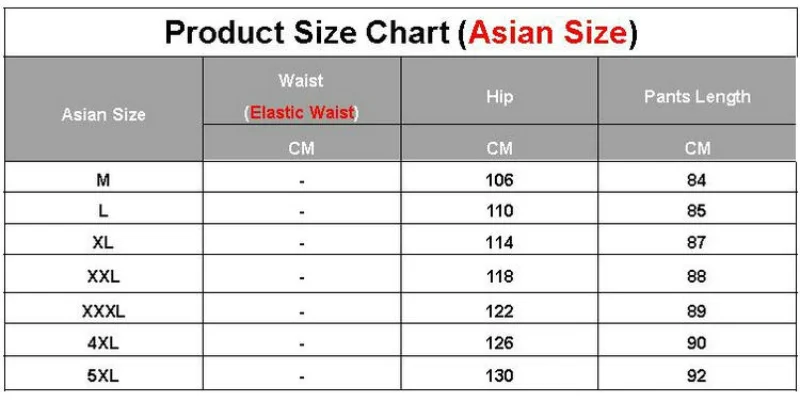Click the hip value 106

(499, 181)
